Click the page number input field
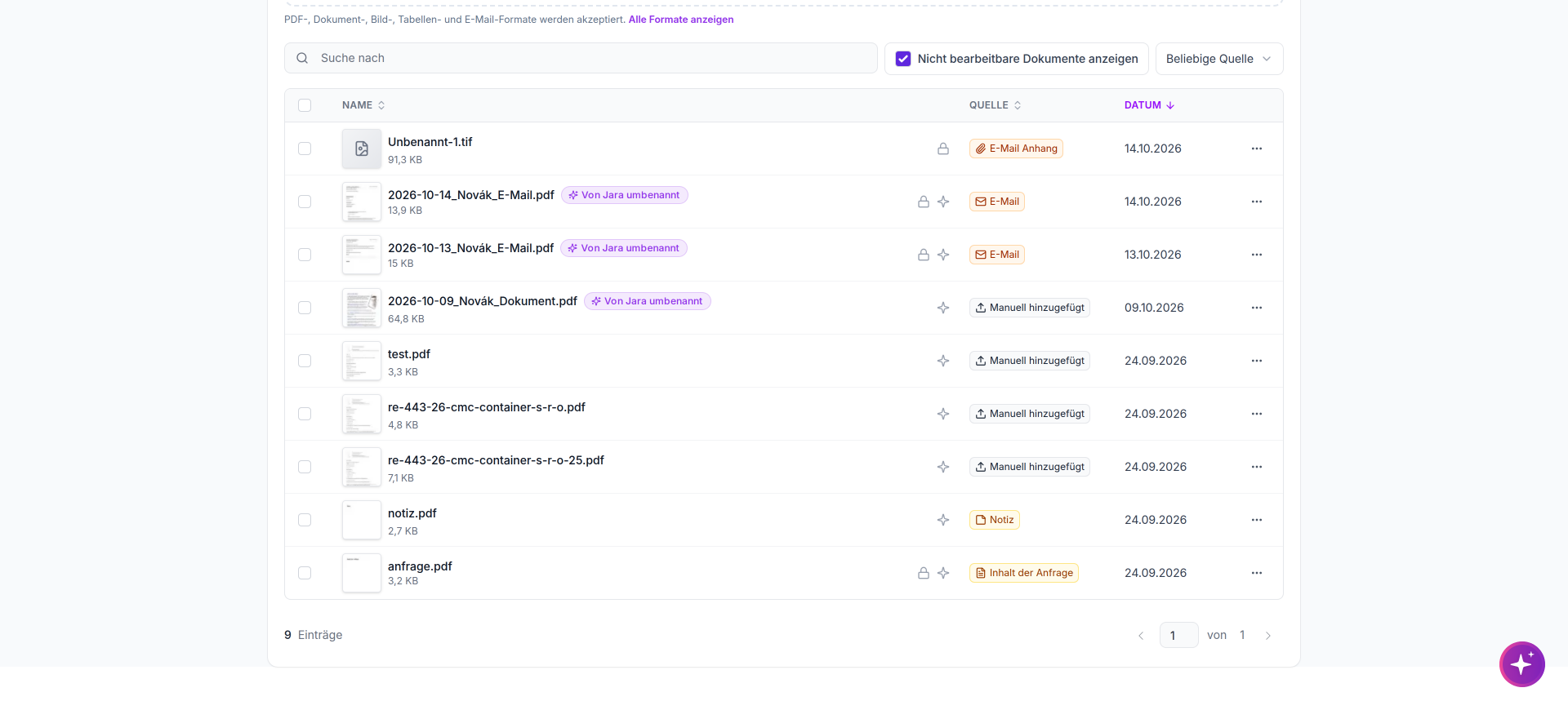Screen dimensions: 1568x710 pos(1178,635)
